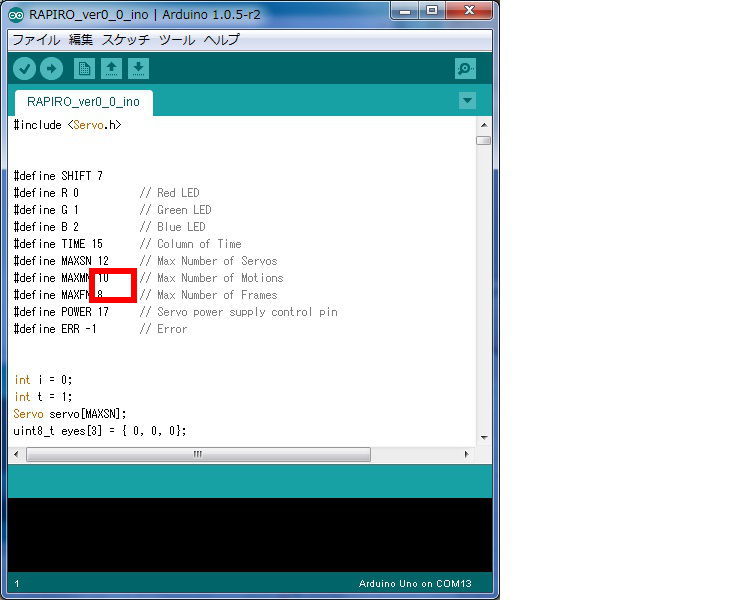Create a new sketch with New icon
This screenshot has width=740, height=600.
pos(84,69)
